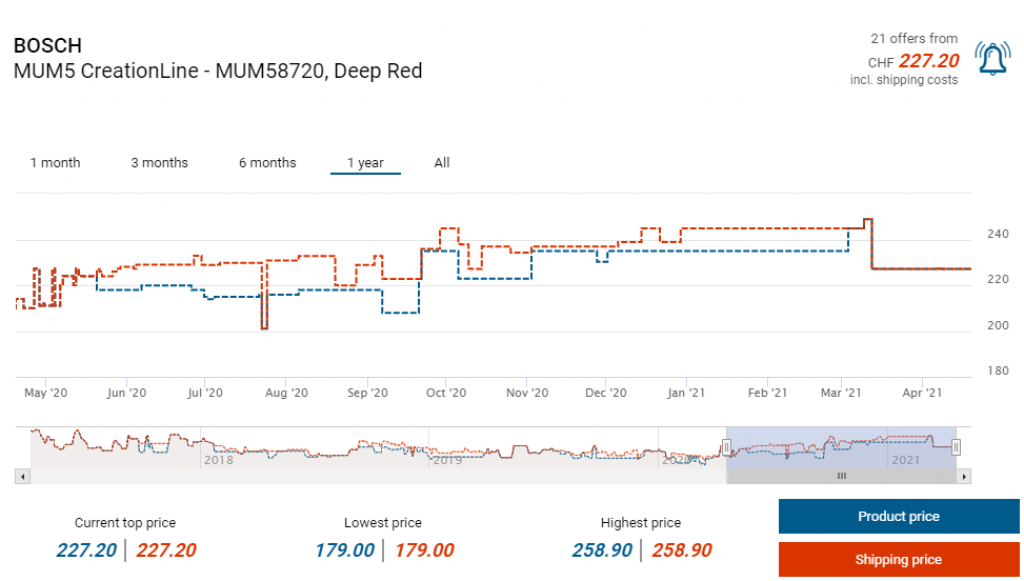Click the CHF 227.20 offer price
This screenshot has width=1024, height=581.
click(x=928, y=61)
